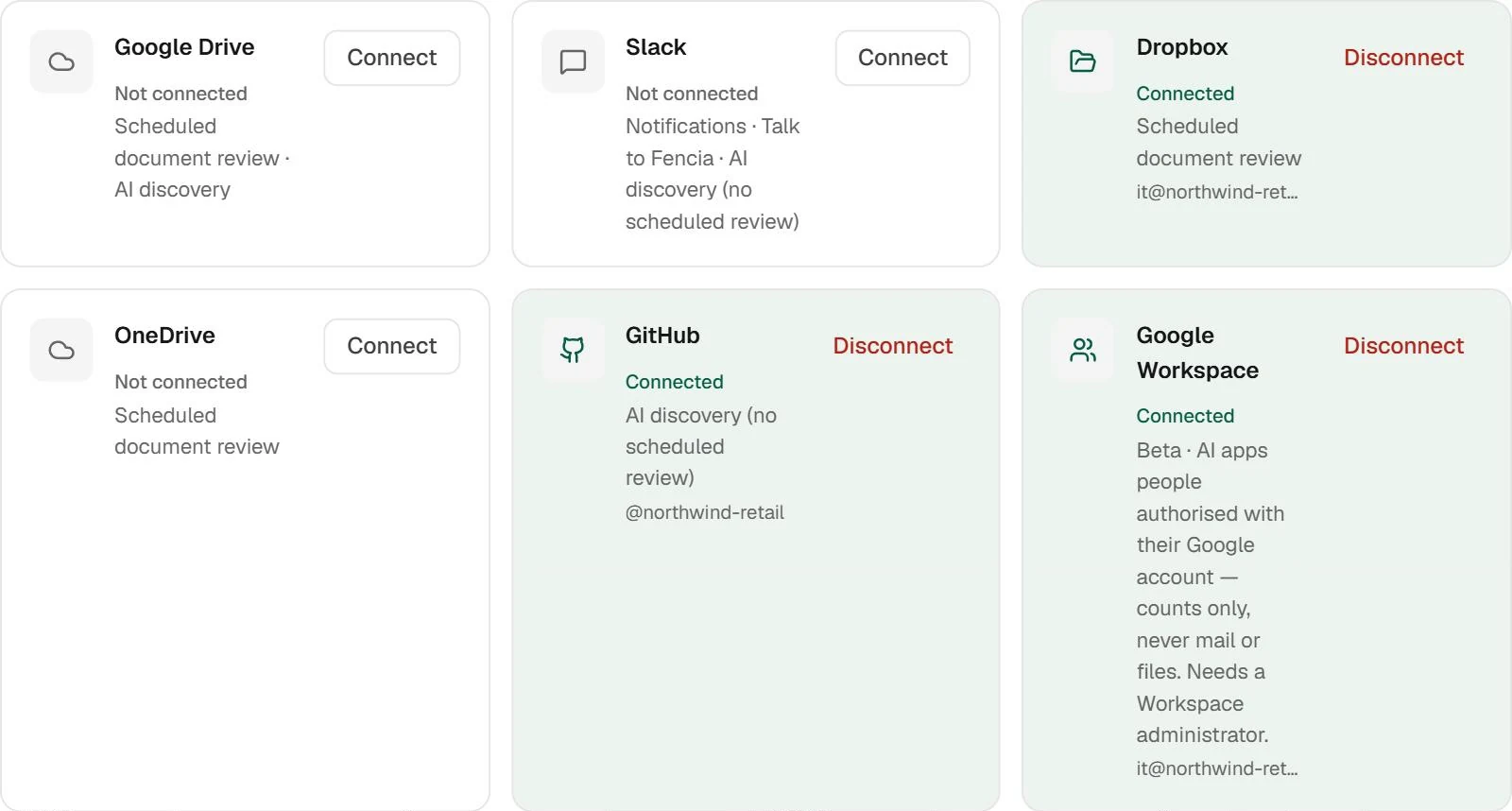
Task: Disconnect Google Workspace integration
Action: click(x=1403, y=346)
